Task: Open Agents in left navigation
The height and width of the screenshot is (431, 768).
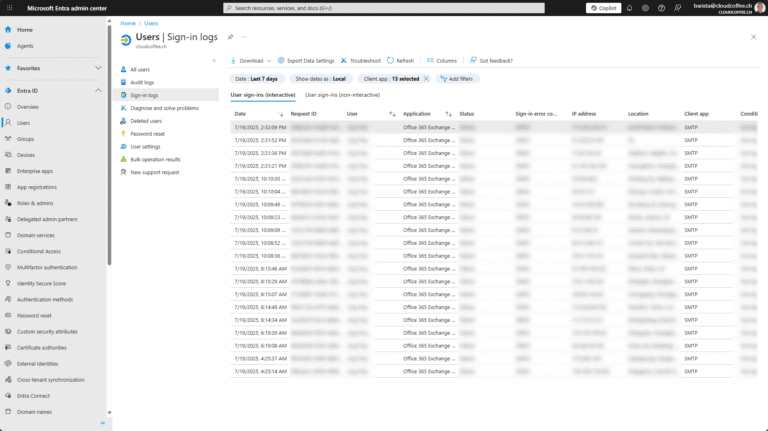Action: pos(25,46)
